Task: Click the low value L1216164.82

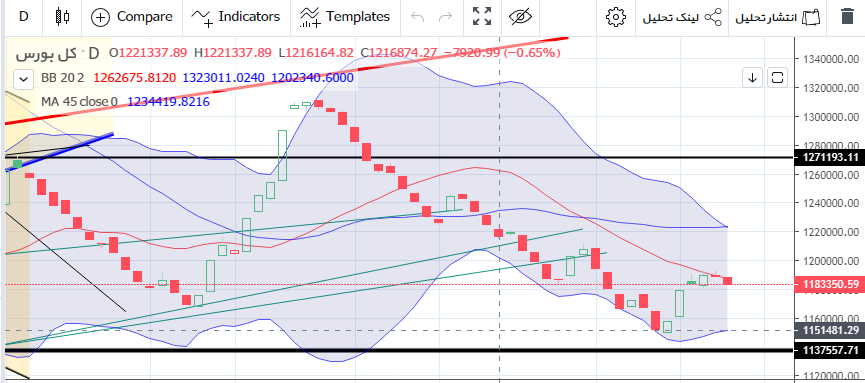Action: [x=316, y=53]
